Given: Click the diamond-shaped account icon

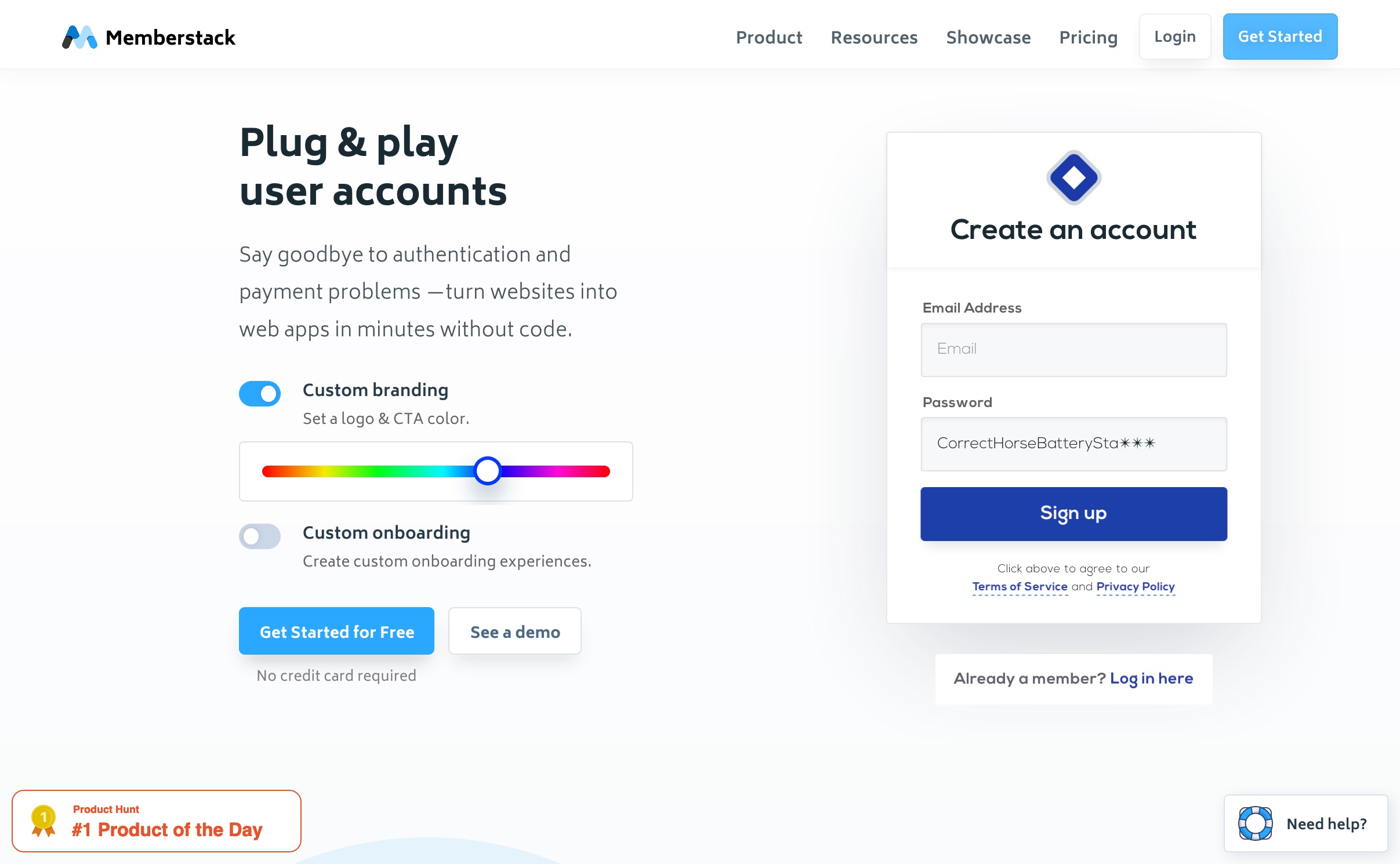Looking at the screenshot, I should (1074, 179).
